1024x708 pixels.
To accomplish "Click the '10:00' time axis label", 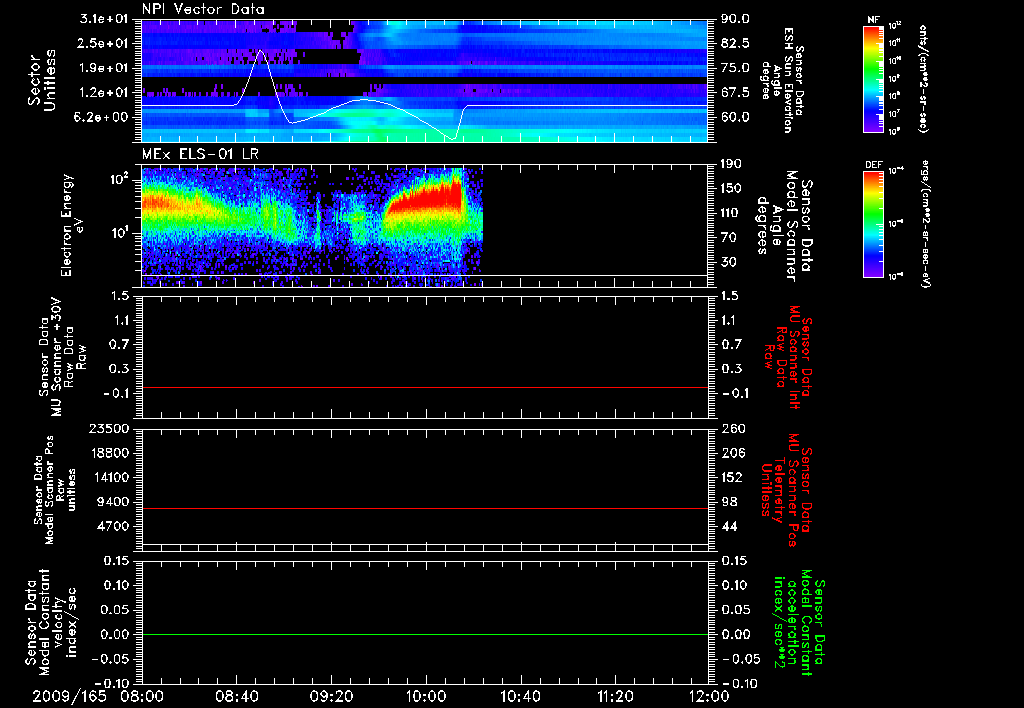I will tap(426, 697).
